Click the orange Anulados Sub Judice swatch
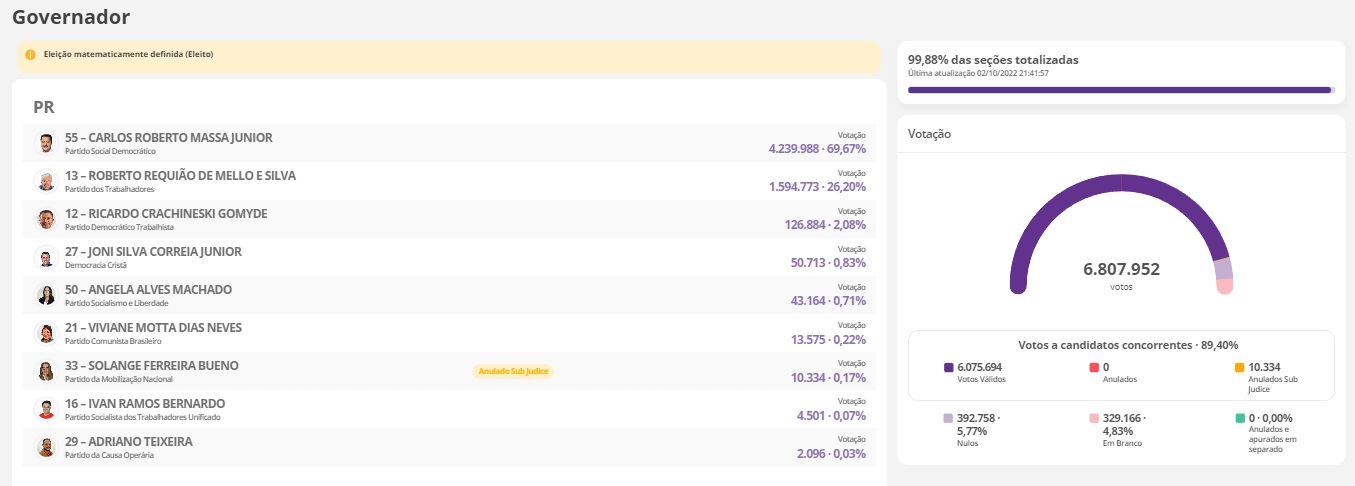Viewport: 1355px width, 486px height. point(1240,368)
